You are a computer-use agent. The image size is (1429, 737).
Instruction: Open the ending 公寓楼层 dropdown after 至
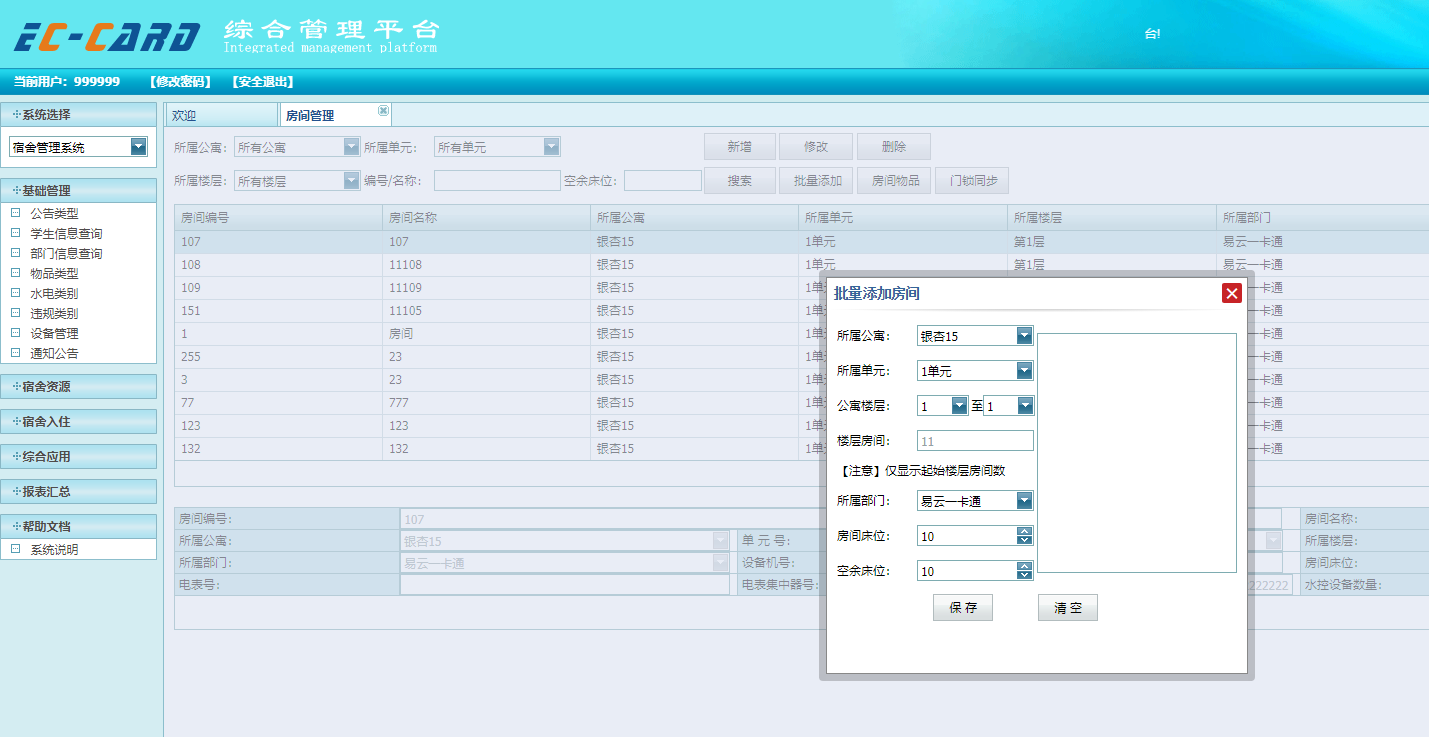(x=1025, y=406)
